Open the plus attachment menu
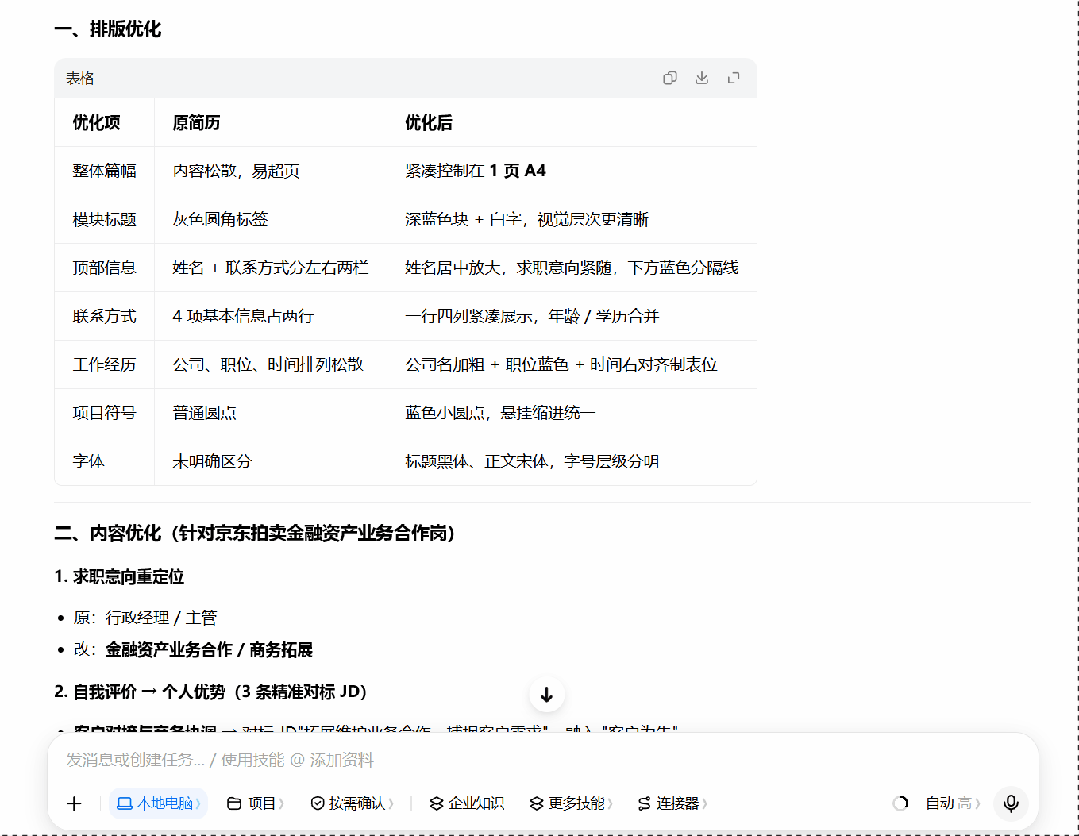 click(x=74, y=803)
